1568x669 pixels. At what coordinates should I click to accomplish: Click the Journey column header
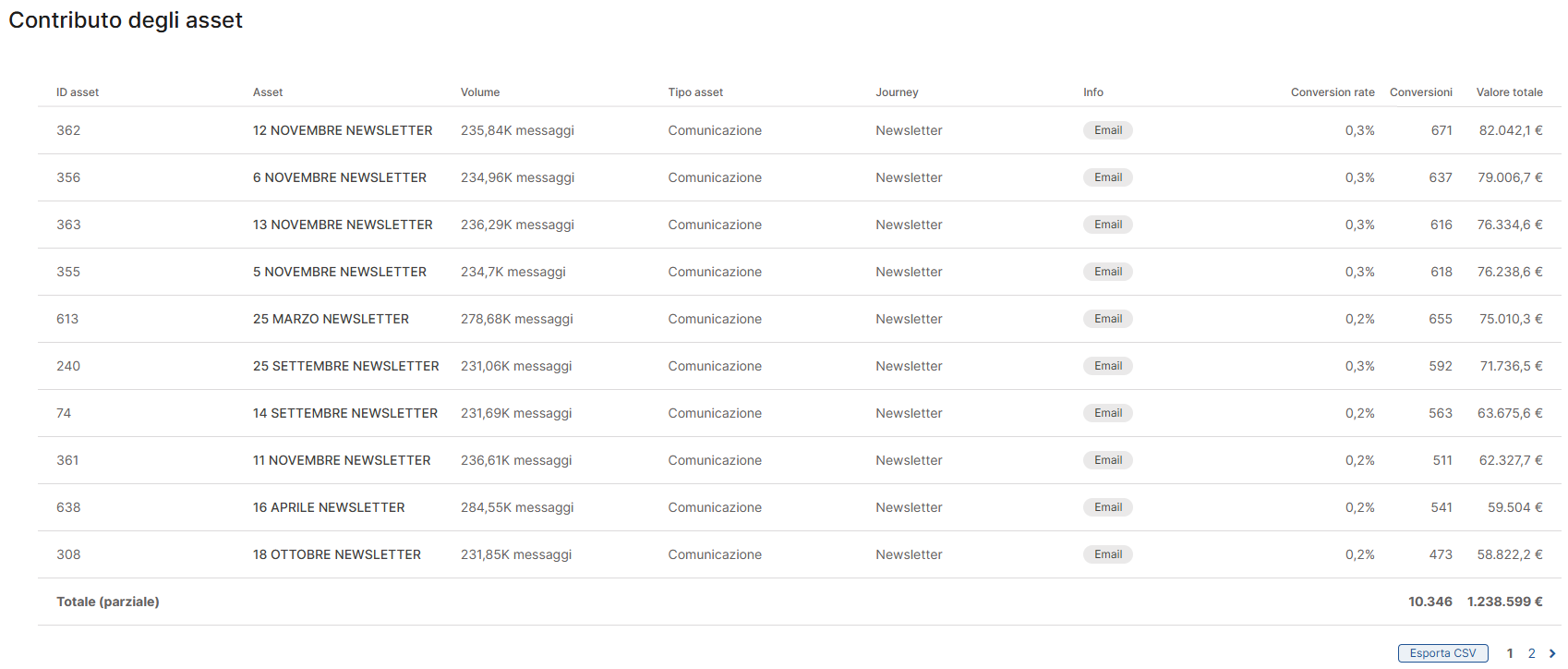pyautogui.click(x=897, y=92)
